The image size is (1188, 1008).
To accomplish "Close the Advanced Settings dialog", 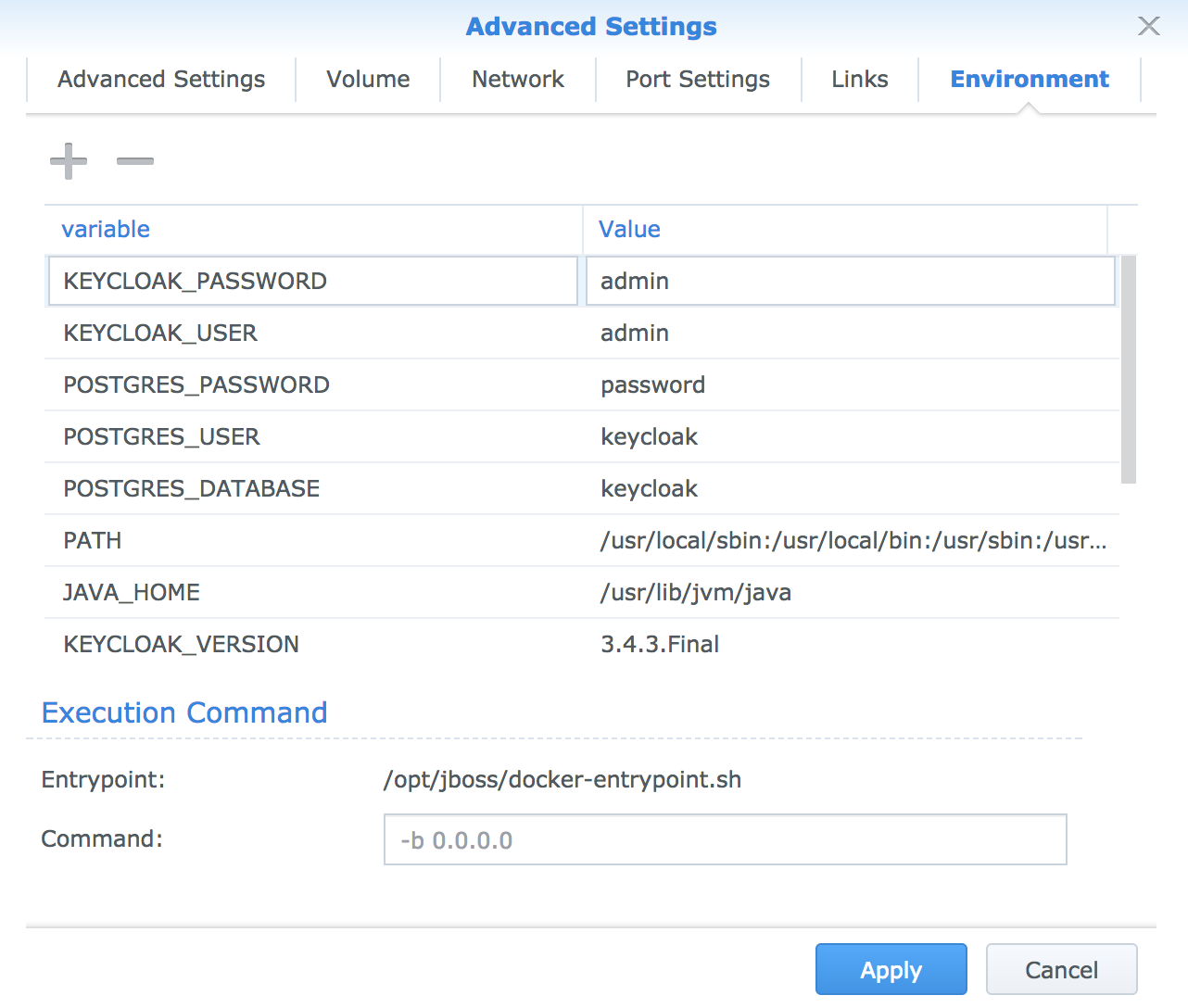I will [x=1149, y=26].
